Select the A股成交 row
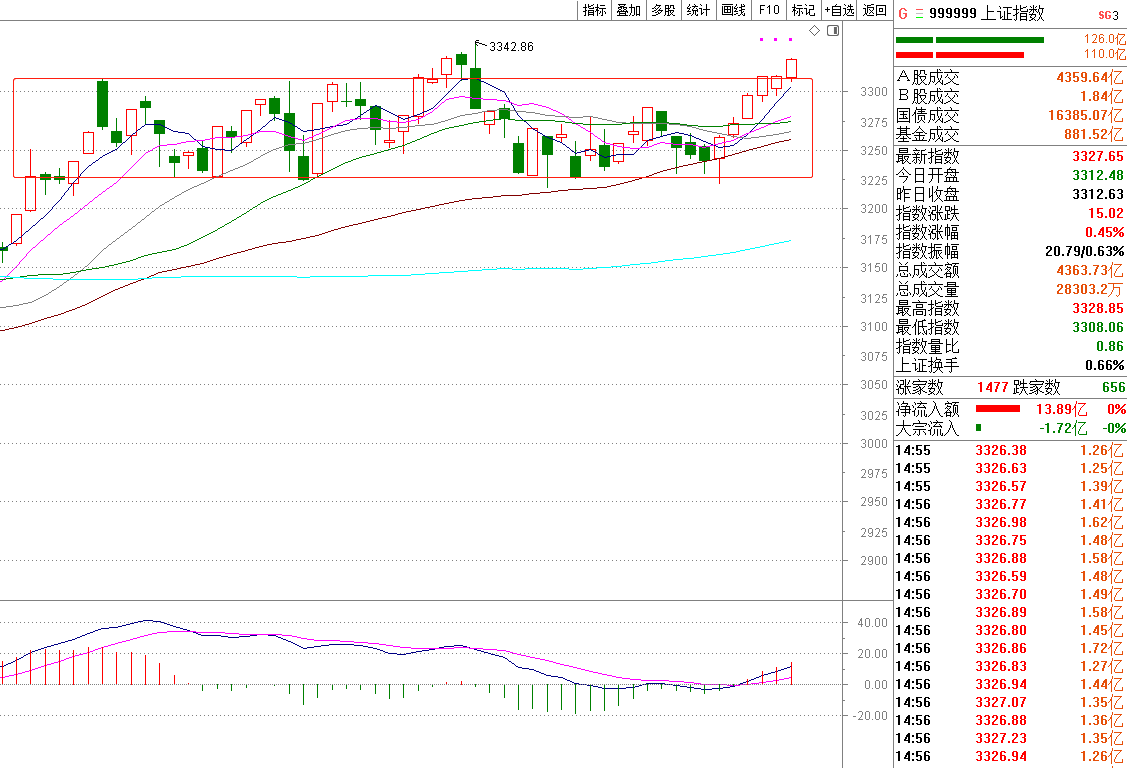The height and width of the screenshot is (768, 1127). 1010,77
